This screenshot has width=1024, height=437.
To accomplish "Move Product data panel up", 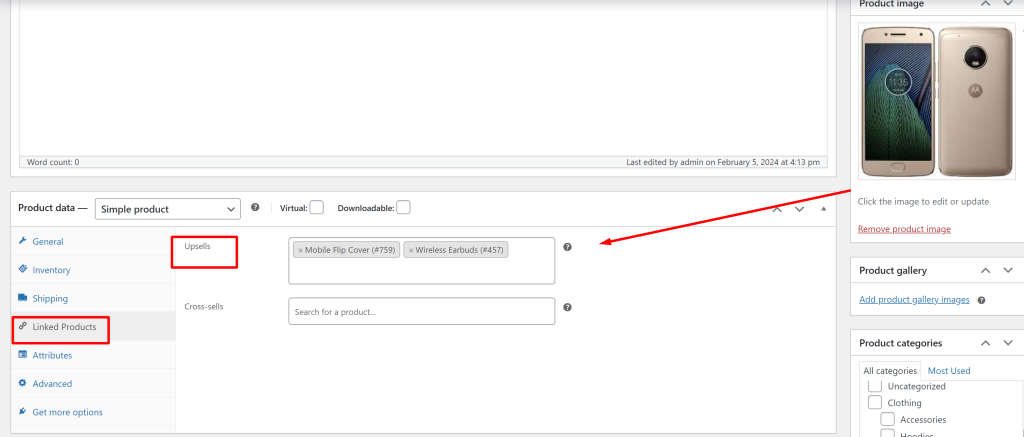I will [776, 209].
